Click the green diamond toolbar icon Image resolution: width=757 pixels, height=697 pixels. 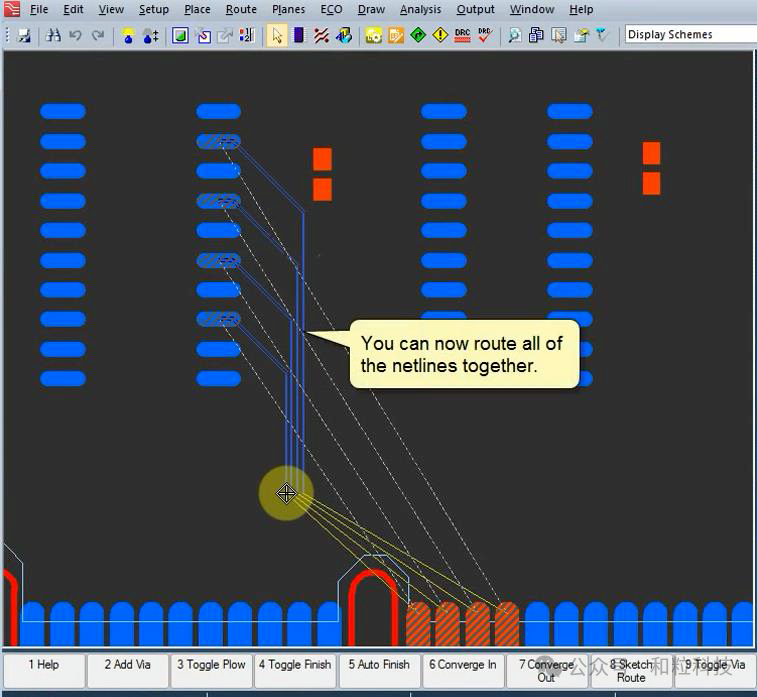point(418,35)
